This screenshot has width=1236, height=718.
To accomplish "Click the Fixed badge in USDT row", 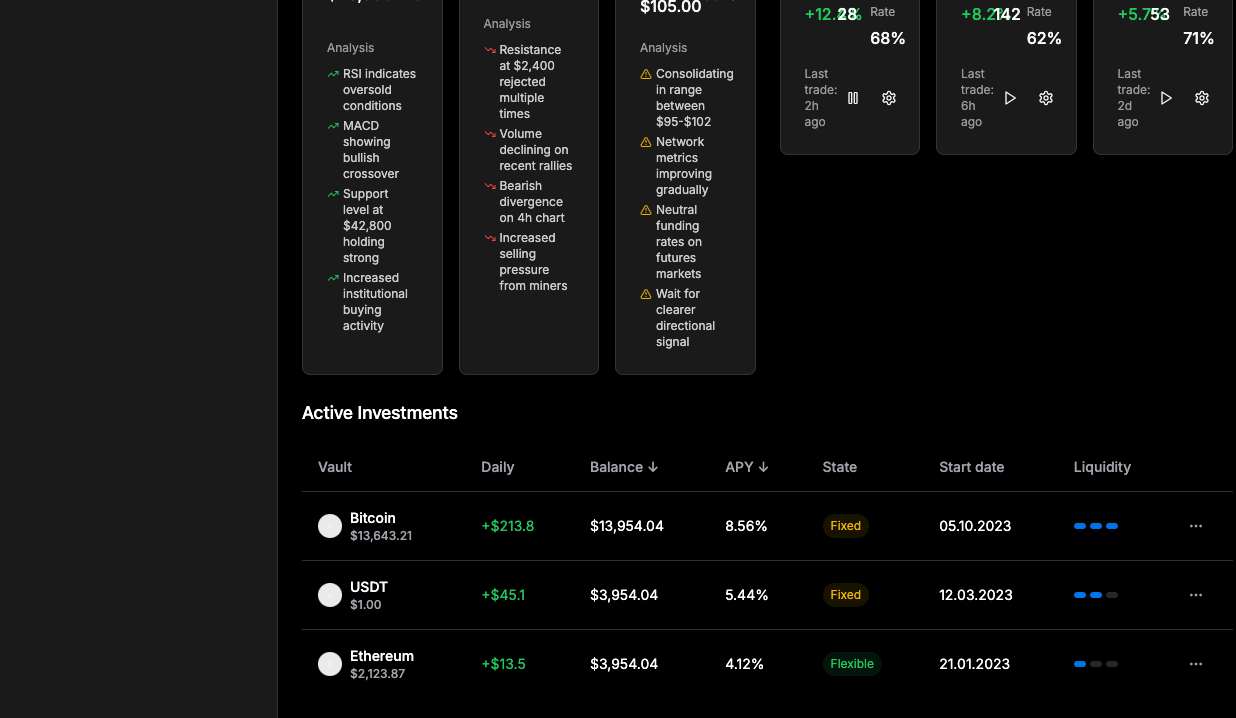I will tap(846, 595).
